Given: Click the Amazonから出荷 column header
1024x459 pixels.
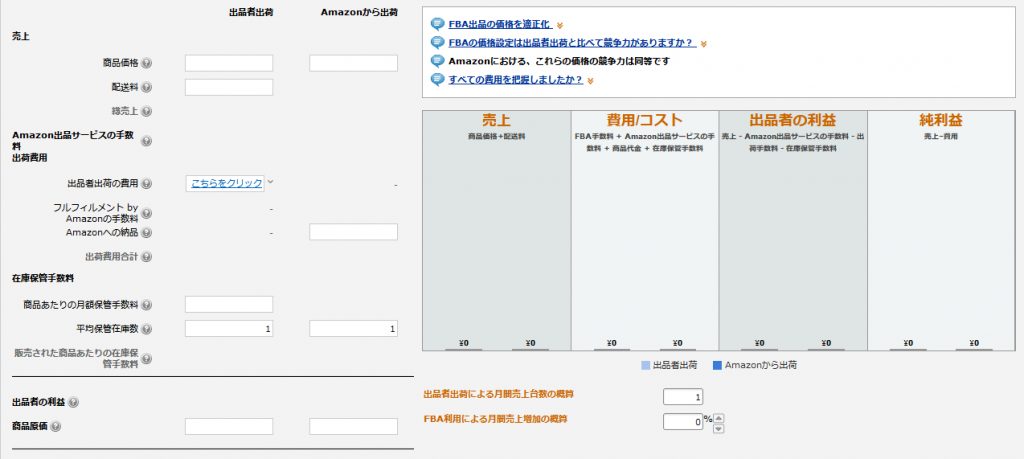Looking at the screenshot, I should click(x=359, y=12).
